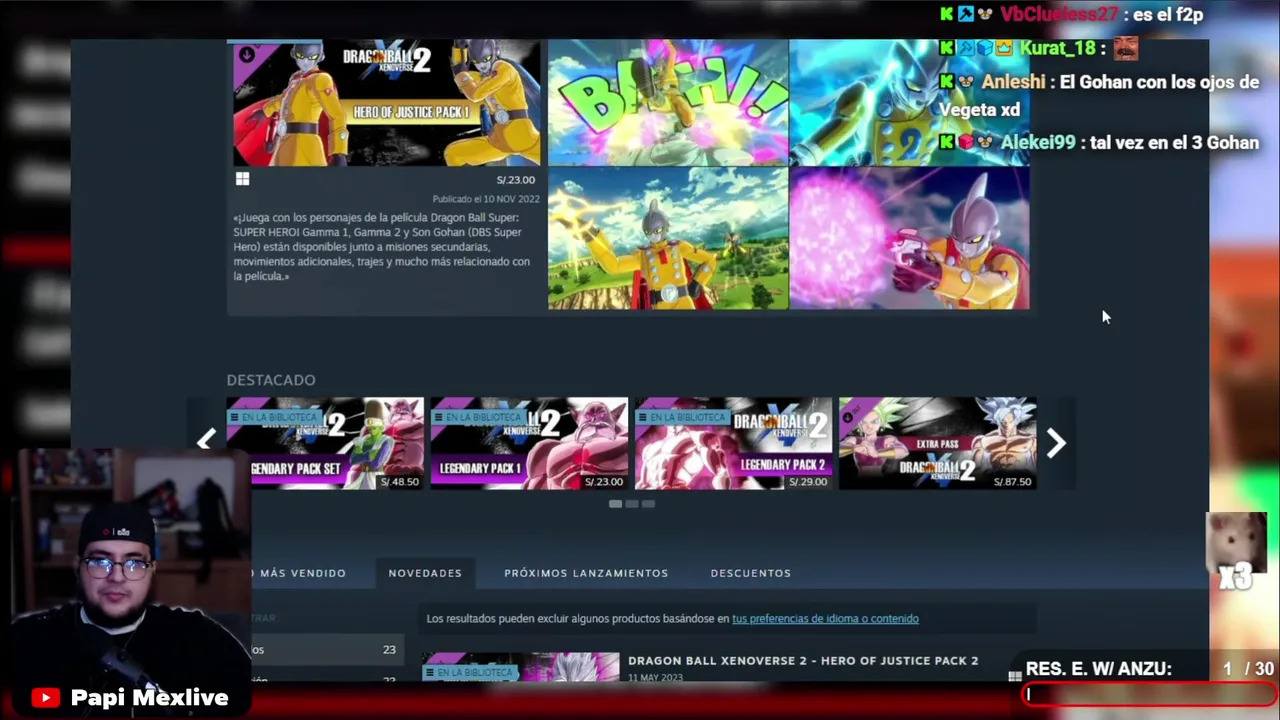The width and height of the screenshot is (1280, 720).
Task: Follow 'tus preferencias de idioma o contenido' link
Action: coord(825,618)
